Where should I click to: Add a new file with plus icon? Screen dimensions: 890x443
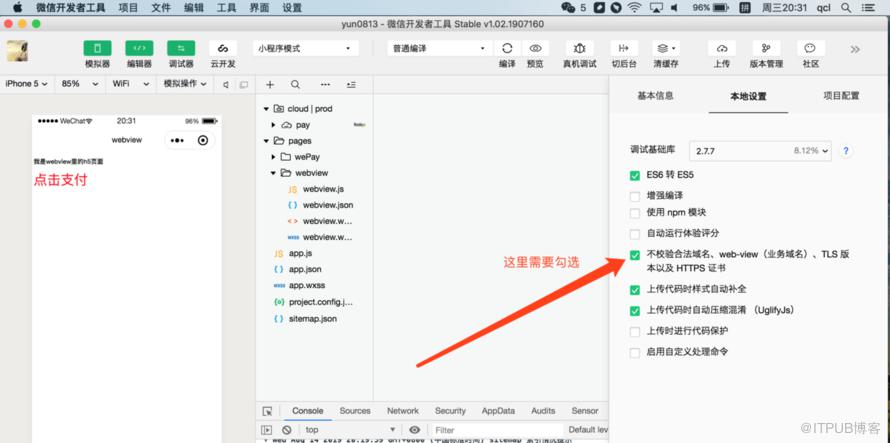click(x=270, y=85)
